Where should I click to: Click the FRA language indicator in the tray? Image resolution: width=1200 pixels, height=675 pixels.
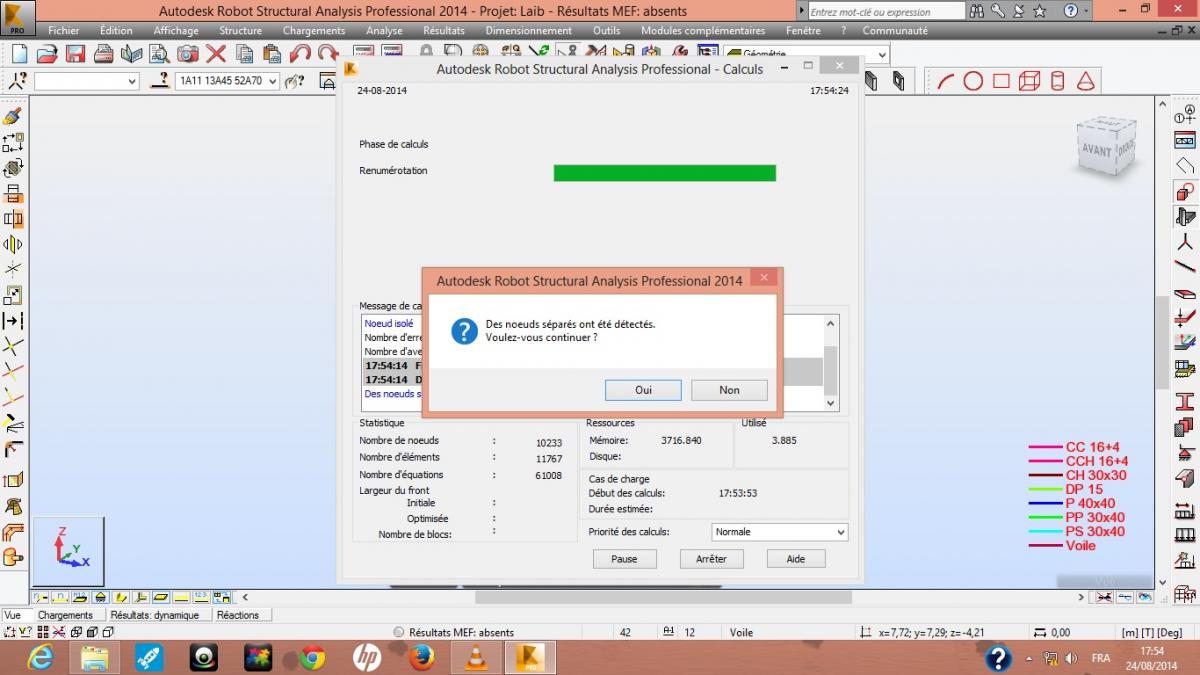[1101, 658]
